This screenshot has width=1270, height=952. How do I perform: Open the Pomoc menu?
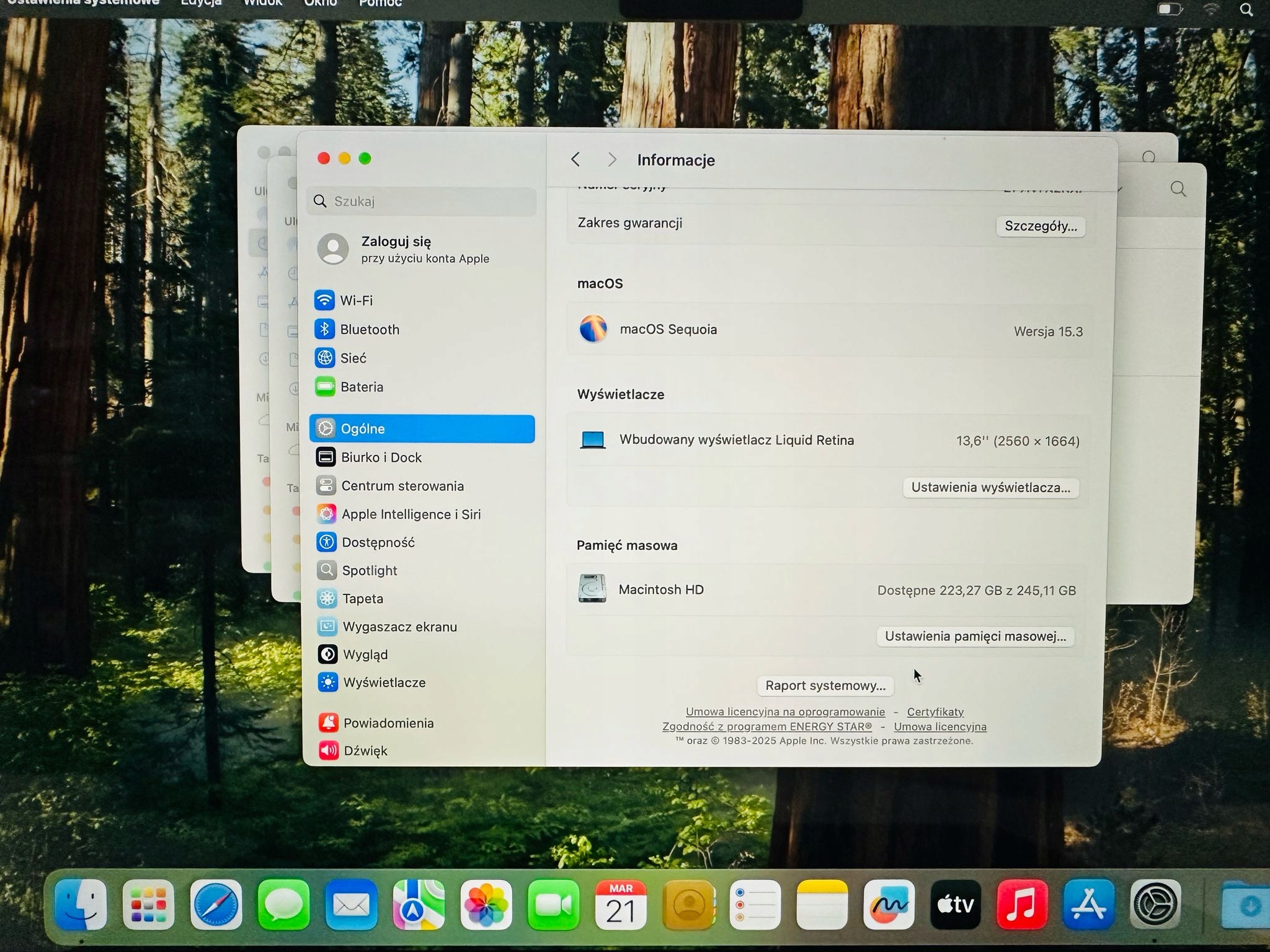[x=380, y=4]
